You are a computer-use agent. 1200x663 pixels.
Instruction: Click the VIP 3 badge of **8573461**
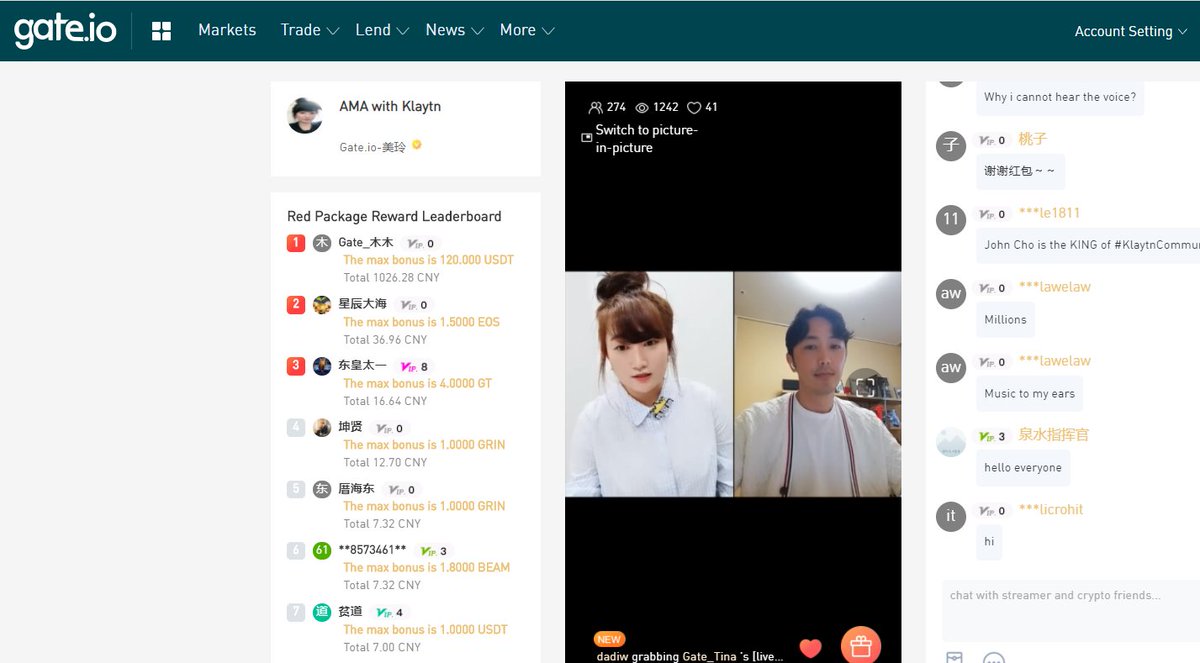pos(432,551)
